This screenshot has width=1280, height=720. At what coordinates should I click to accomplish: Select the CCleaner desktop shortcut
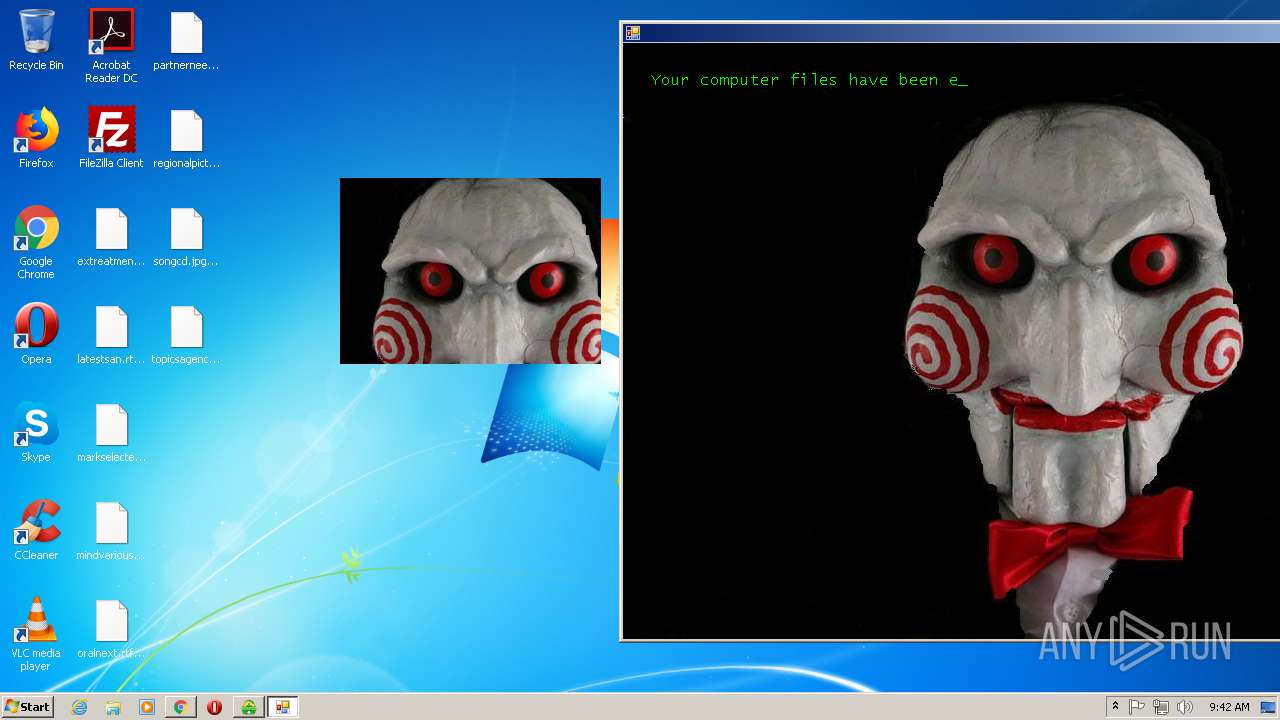point(36,531)
